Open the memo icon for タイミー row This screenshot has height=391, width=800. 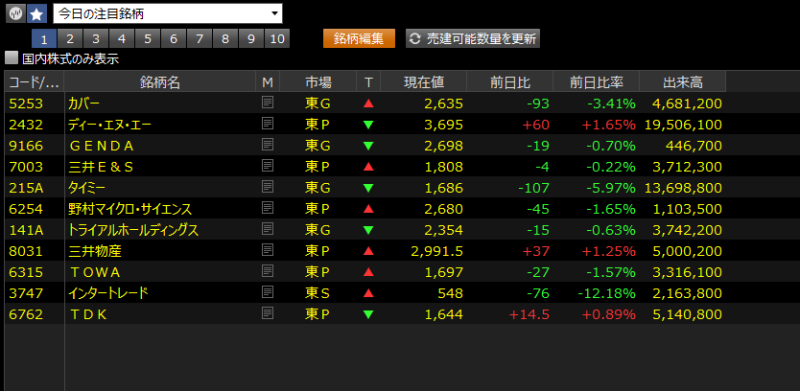tap(267, 187)
